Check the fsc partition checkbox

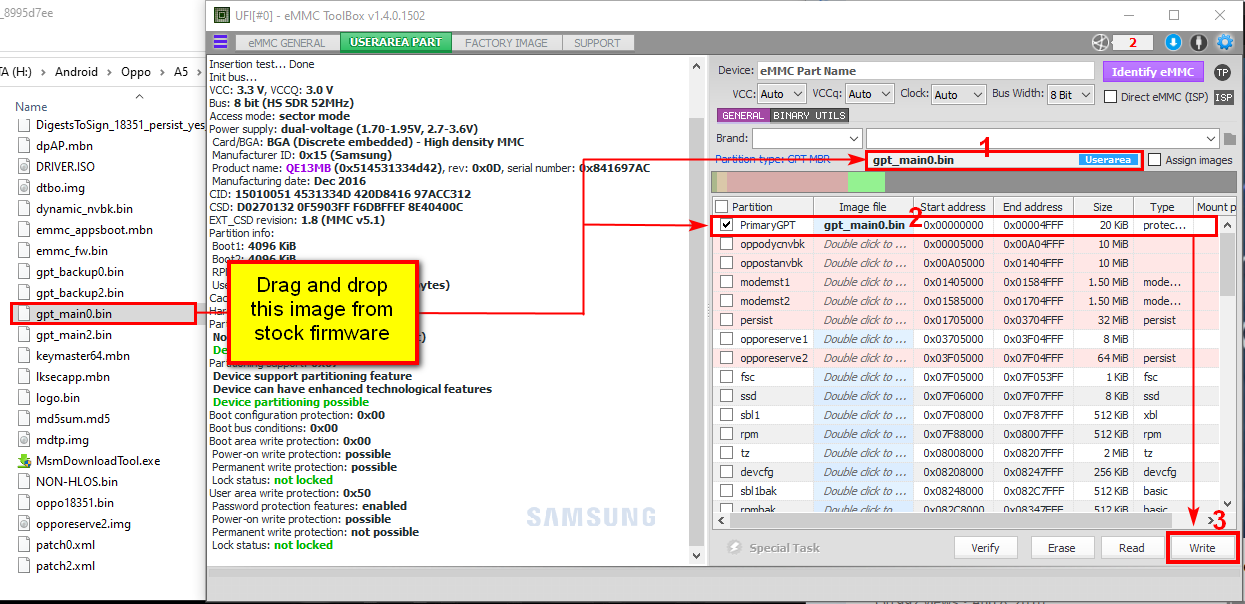pyautogui.click(x=726, y=377)
